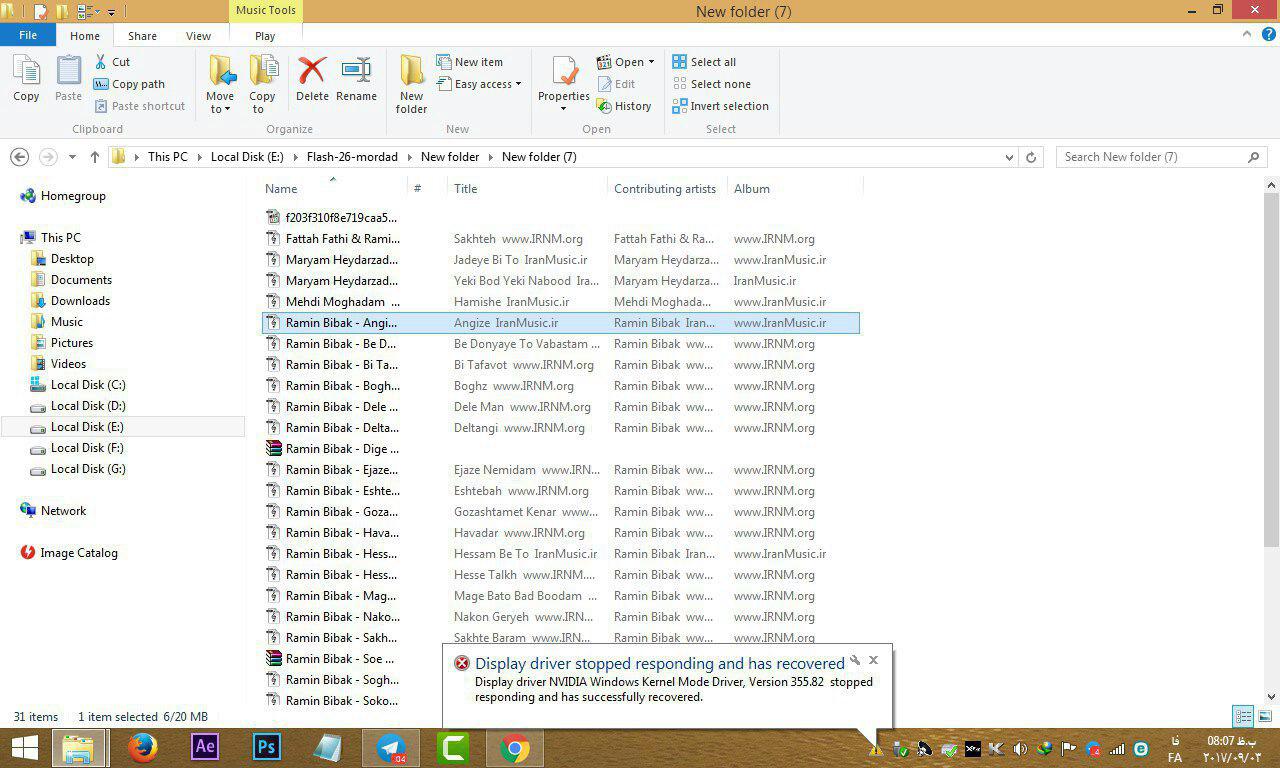Click the Edit button in Open group
1280x768 pixels.
616,84
